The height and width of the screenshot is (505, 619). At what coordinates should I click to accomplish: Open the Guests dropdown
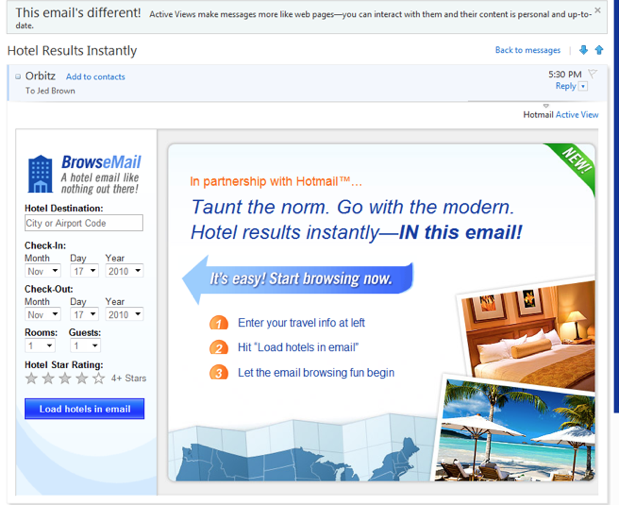[x=85, y=345]
